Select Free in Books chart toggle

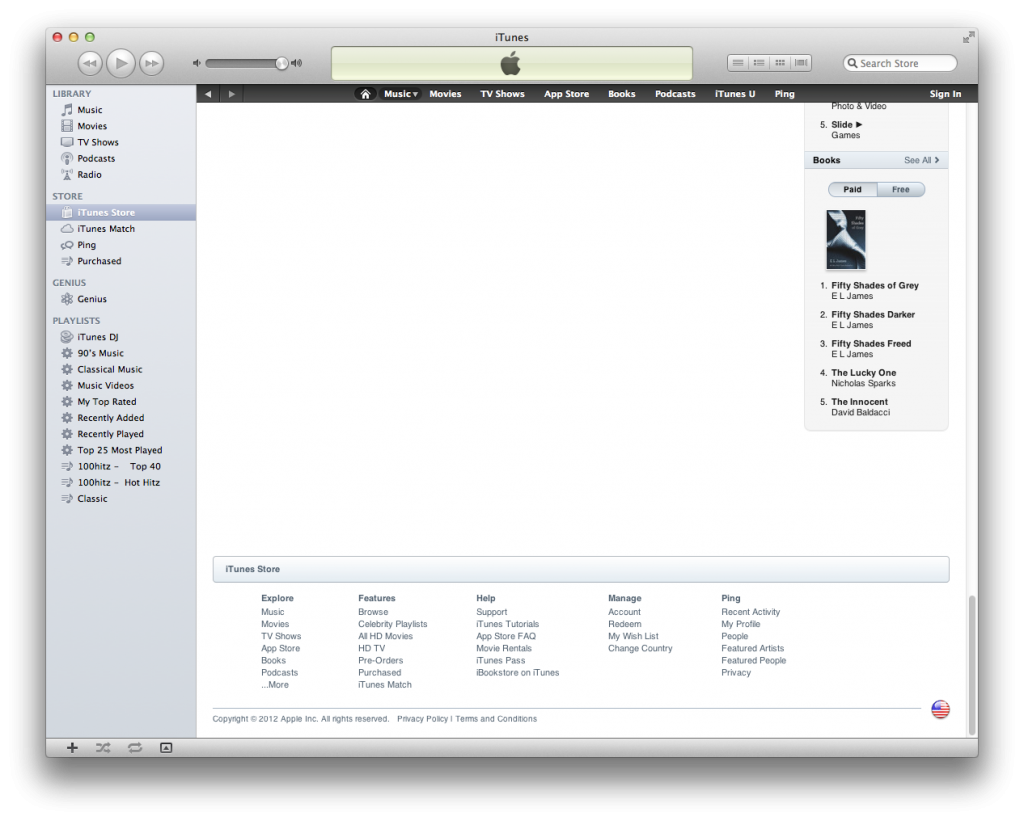[x=901, y=189]
